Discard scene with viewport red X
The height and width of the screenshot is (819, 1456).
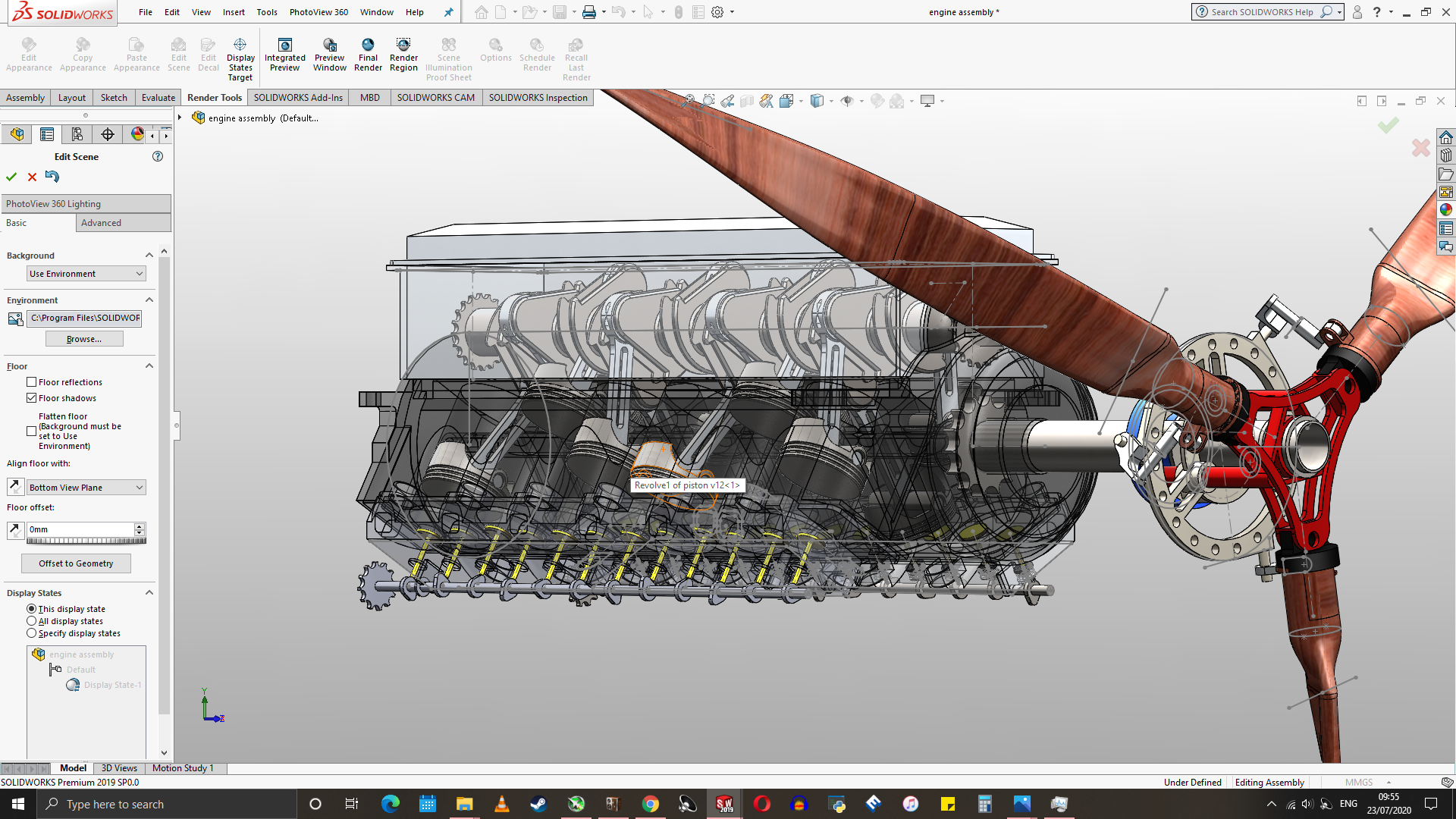pyautogui.click(x=1421, y=147)
